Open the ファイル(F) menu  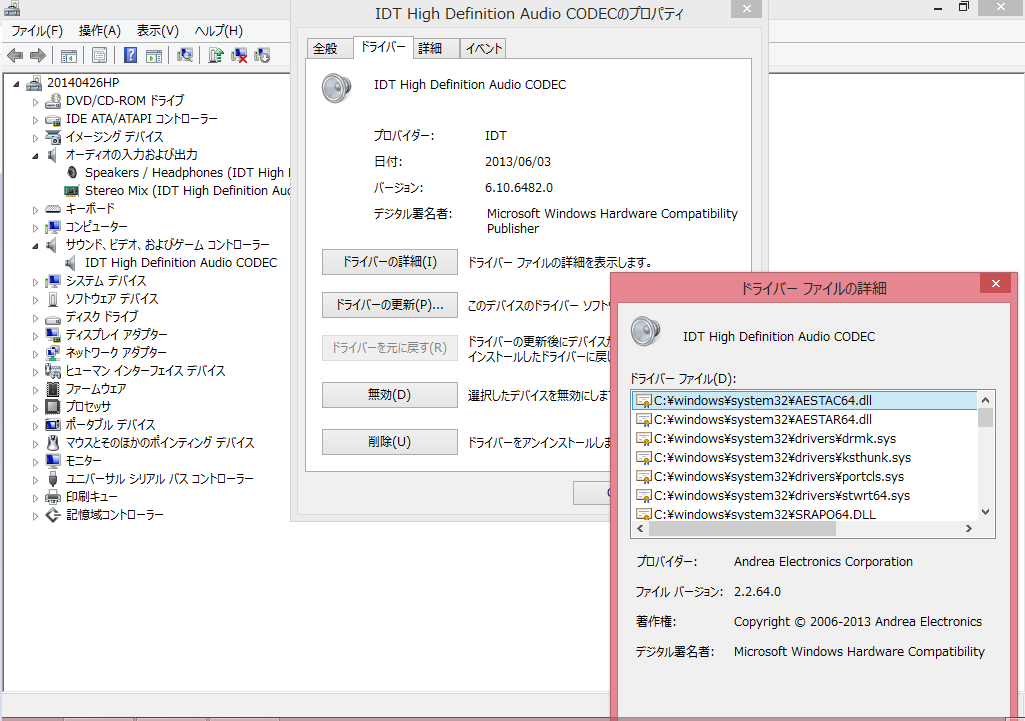[x=37, y=31]
